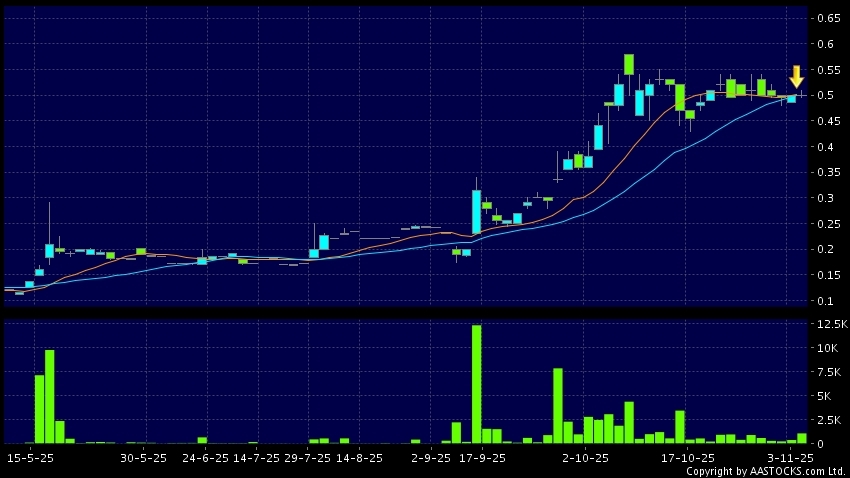Click the 17-10-25 date label
This screenshot has width=850, height=478.
(x=688, y=458)
